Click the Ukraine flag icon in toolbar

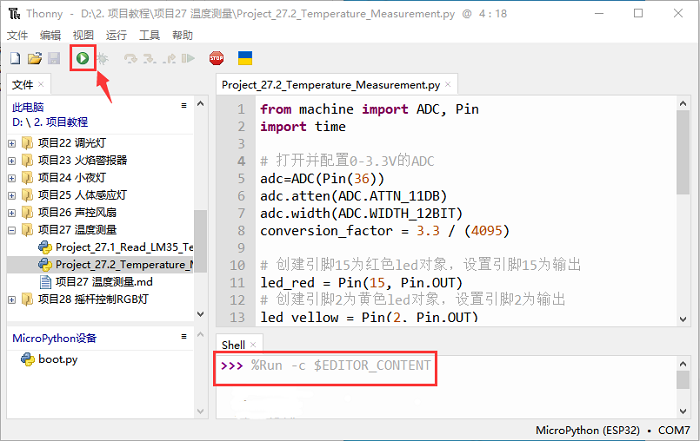pos(244,59)
